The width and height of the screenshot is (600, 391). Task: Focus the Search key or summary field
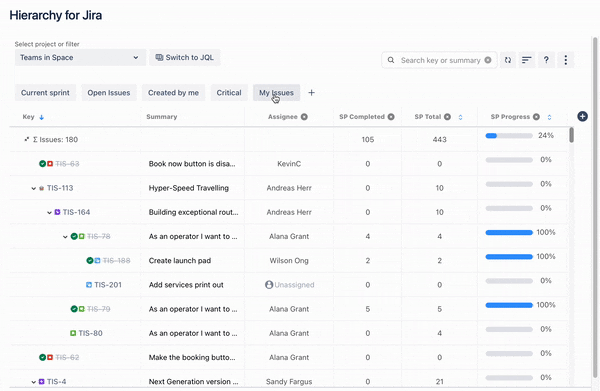440,60
